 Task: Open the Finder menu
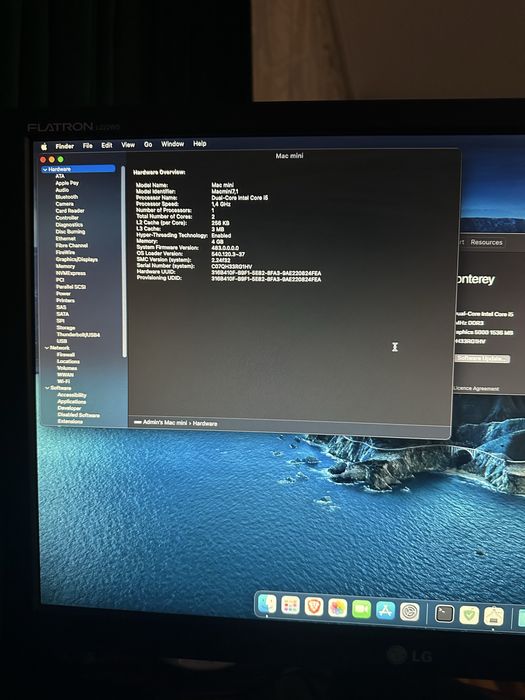(x=65, y=146)
